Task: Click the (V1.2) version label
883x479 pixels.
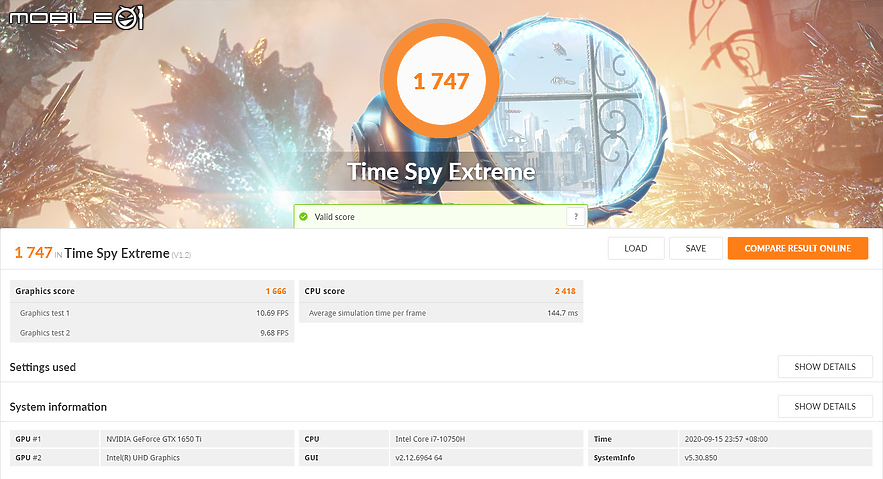Action: tap(181, 255)
